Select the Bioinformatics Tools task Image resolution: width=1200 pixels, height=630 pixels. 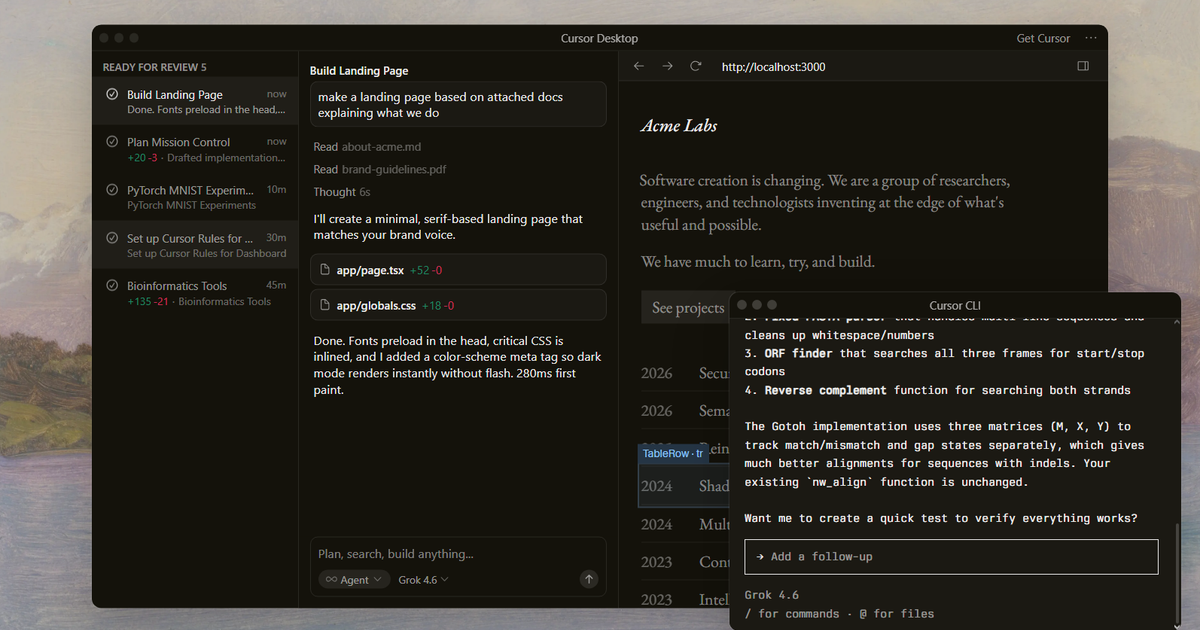point(195,294)
